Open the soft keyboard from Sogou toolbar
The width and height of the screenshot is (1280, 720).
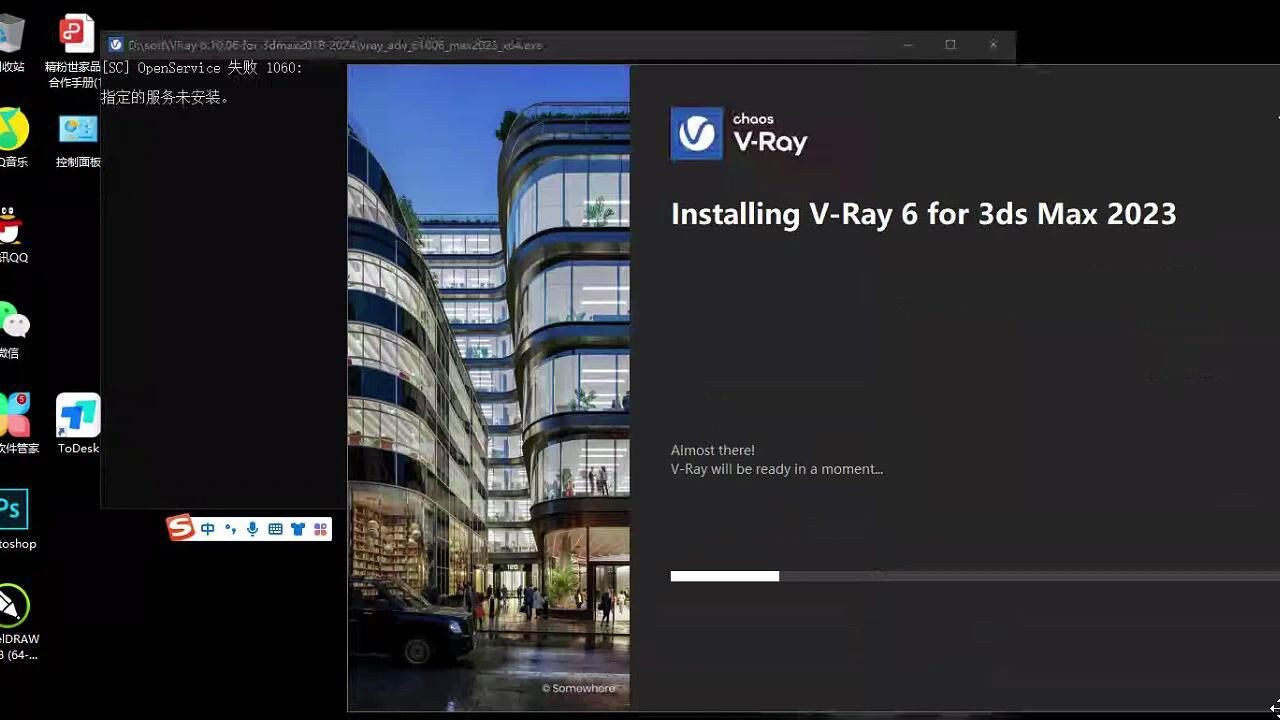pyautogui.click(x=275, y=529)
